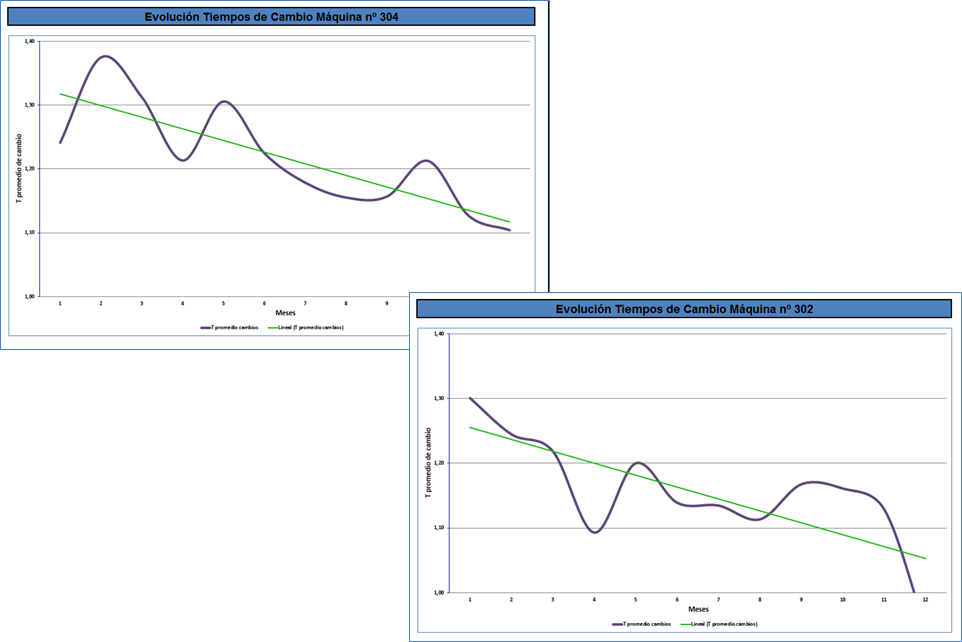Select the vertical axis title in chart 304
The image size is (962, 642).
[x=19, y=168]
